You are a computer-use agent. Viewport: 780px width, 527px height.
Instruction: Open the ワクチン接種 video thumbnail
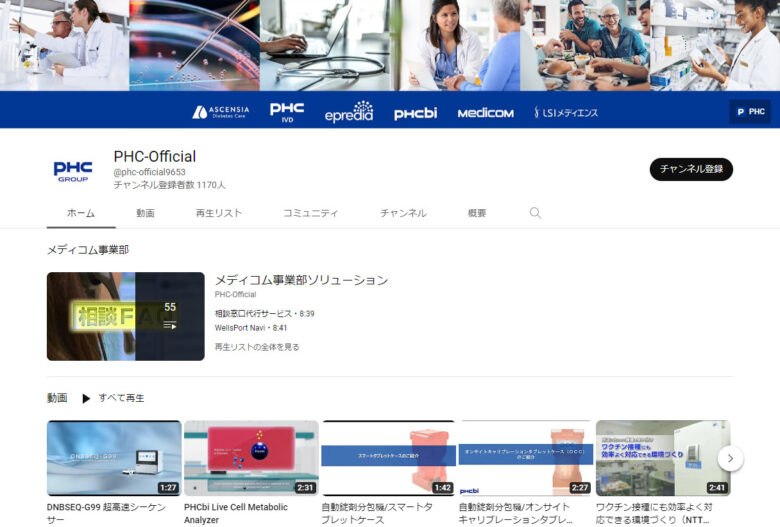[x=663, y=458]
